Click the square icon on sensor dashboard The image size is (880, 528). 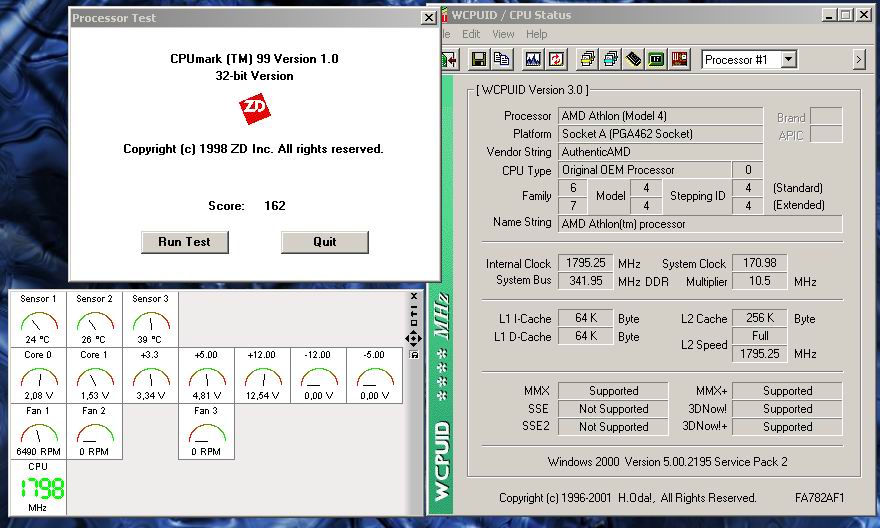414,323
